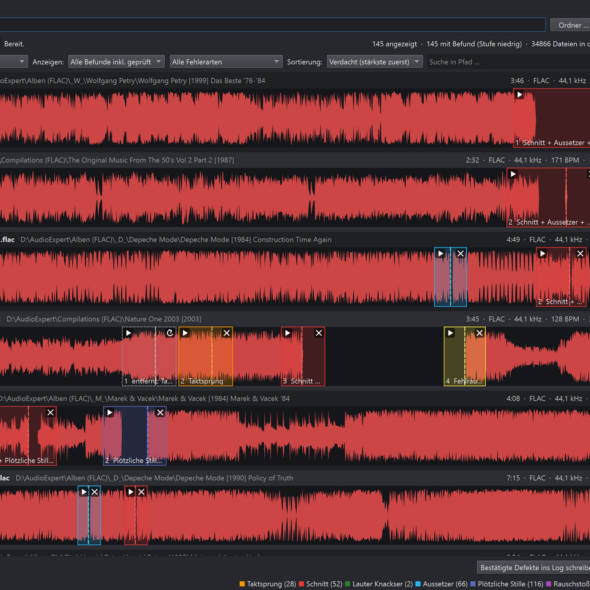Dismiss the red region in Policy of Truth
The image size is (590, 590).
141,492
